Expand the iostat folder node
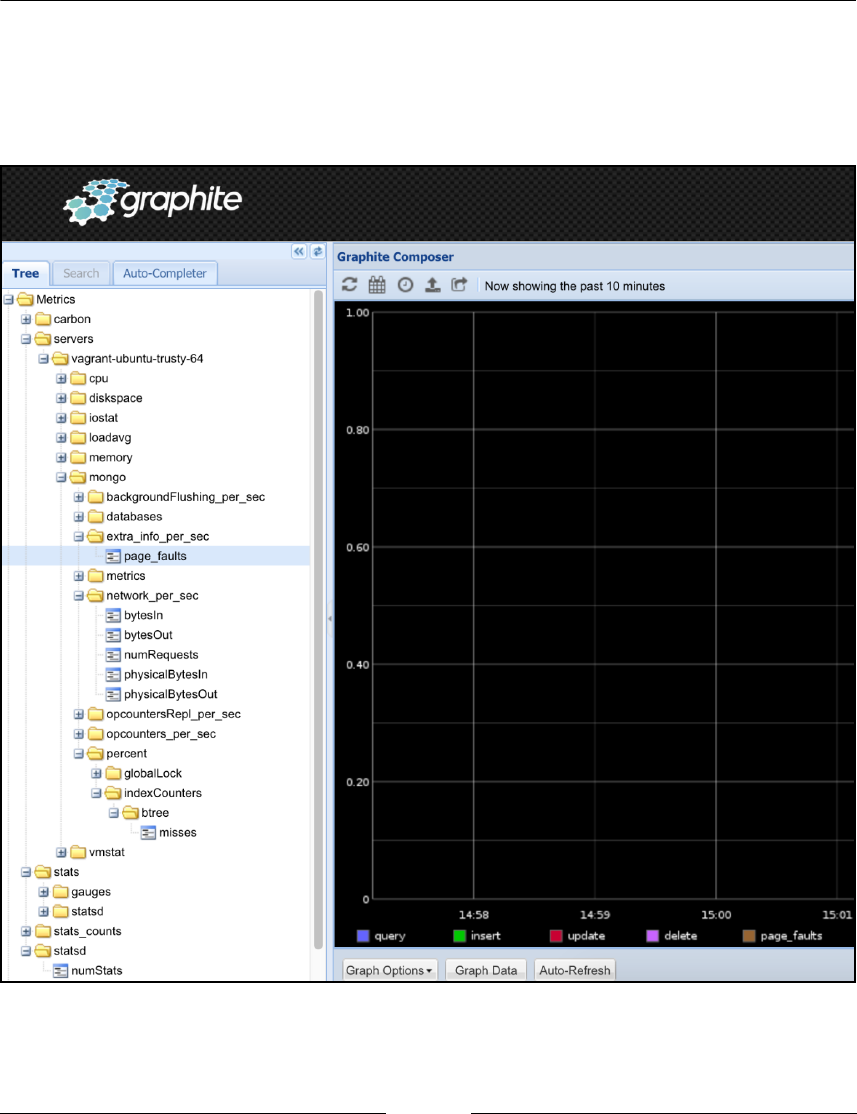 pos(61,418)
